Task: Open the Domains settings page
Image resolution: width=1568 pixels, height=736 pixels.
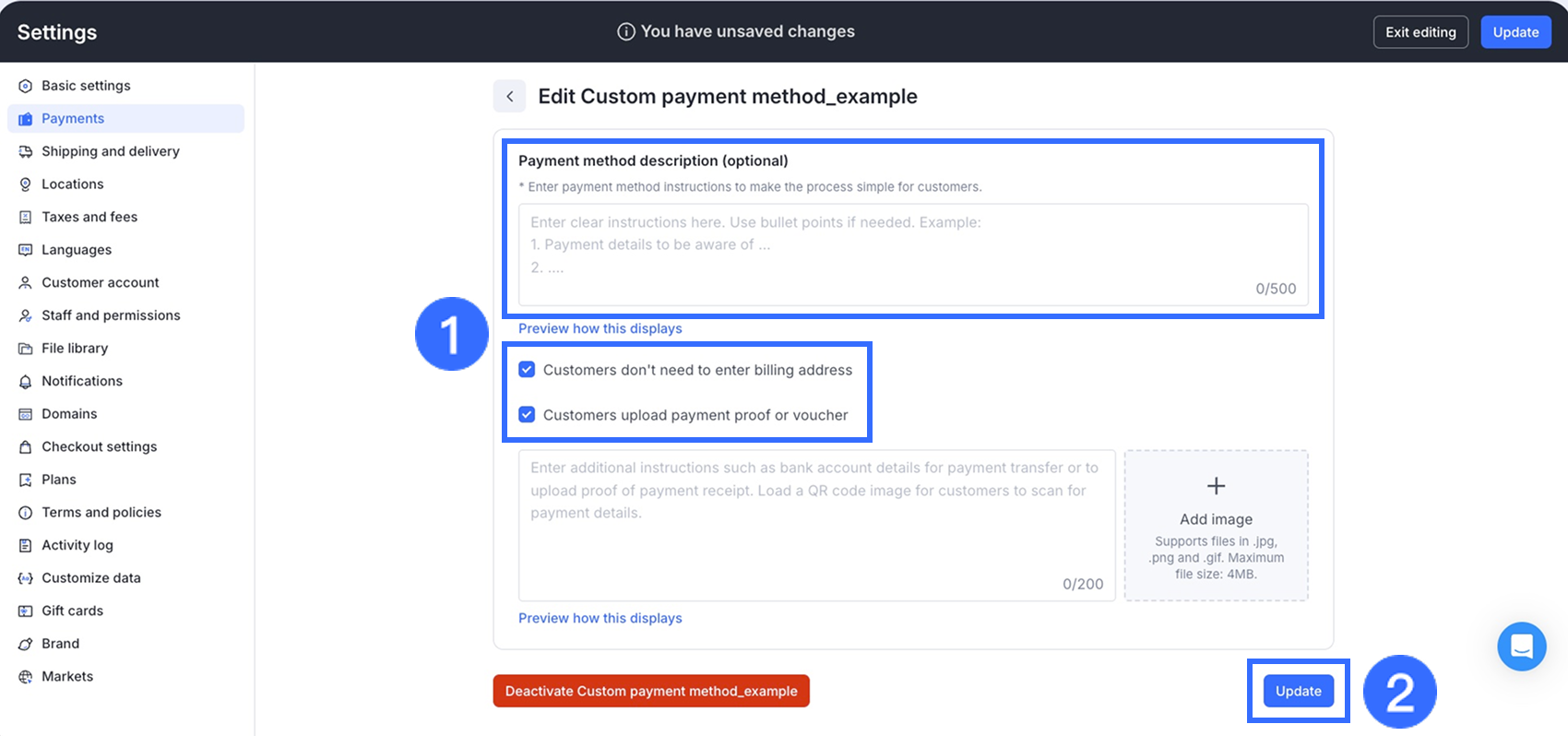Action: pyautogui.click(x=69, y=414)
